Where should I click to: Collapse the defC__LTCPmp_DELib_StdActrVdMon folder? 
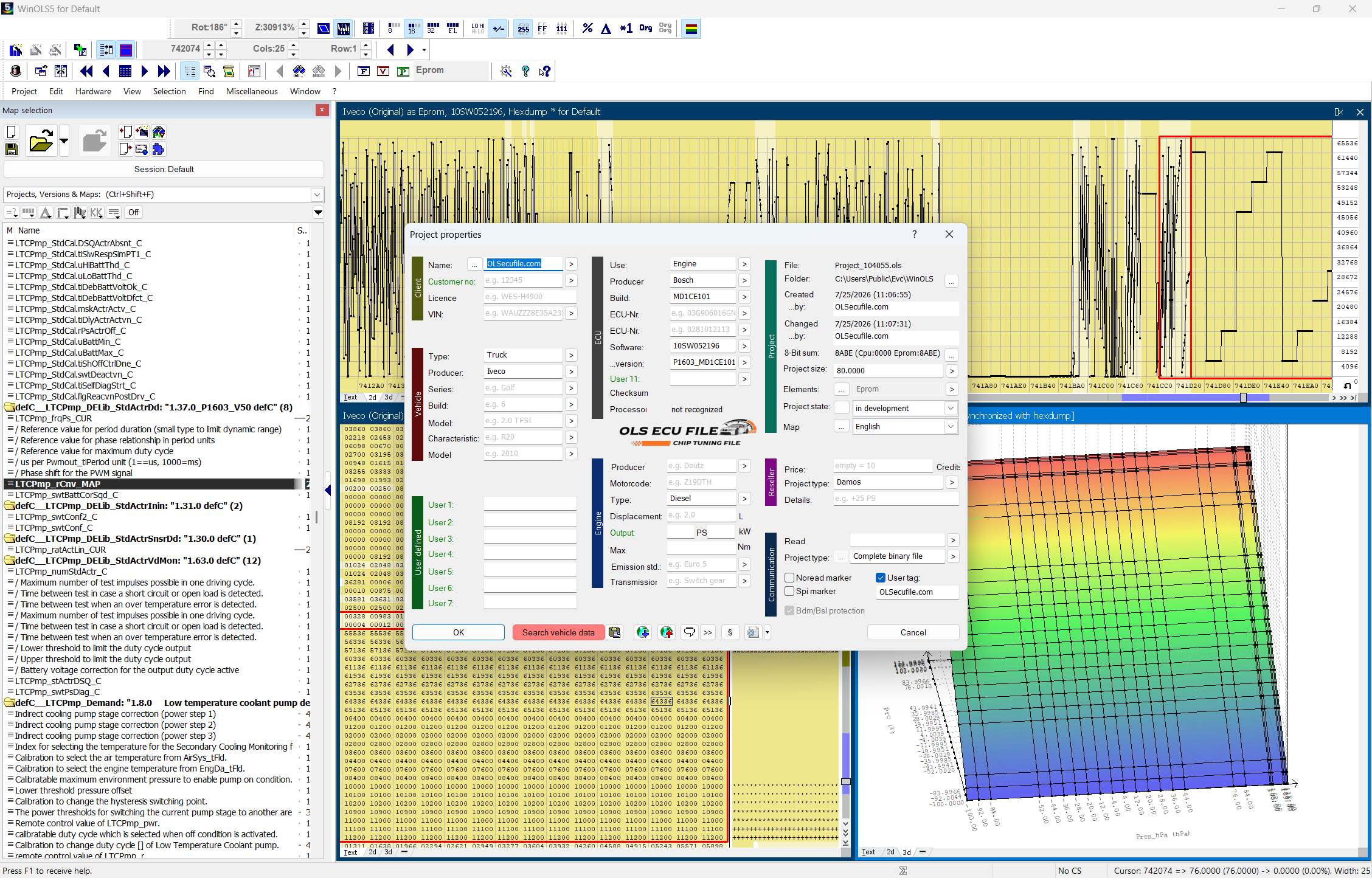pyautogui.click(x=9, y=561)
